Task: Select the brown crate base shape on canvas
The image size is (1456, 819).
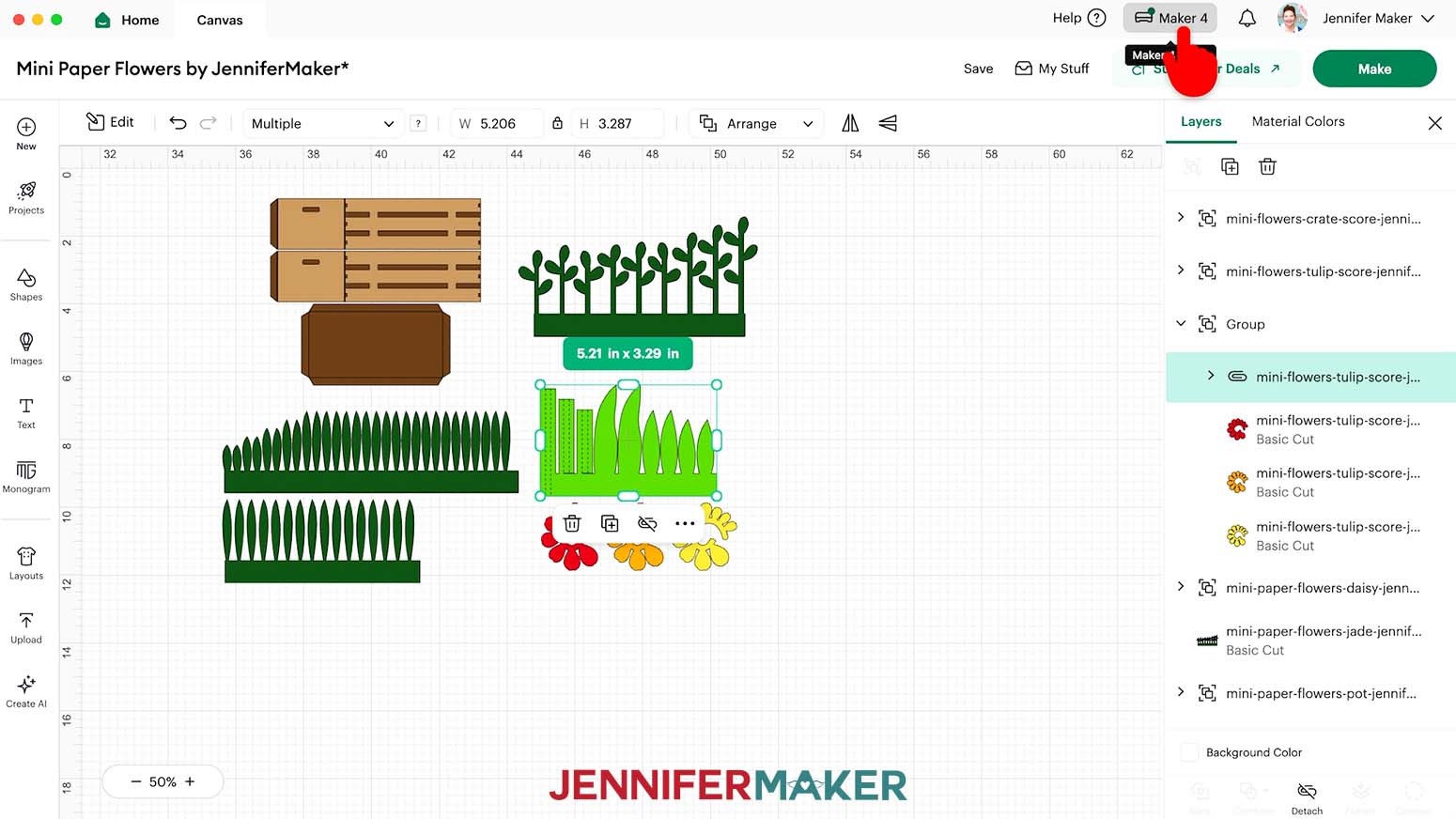Action: pyautogui.click(x=376, y=344)
